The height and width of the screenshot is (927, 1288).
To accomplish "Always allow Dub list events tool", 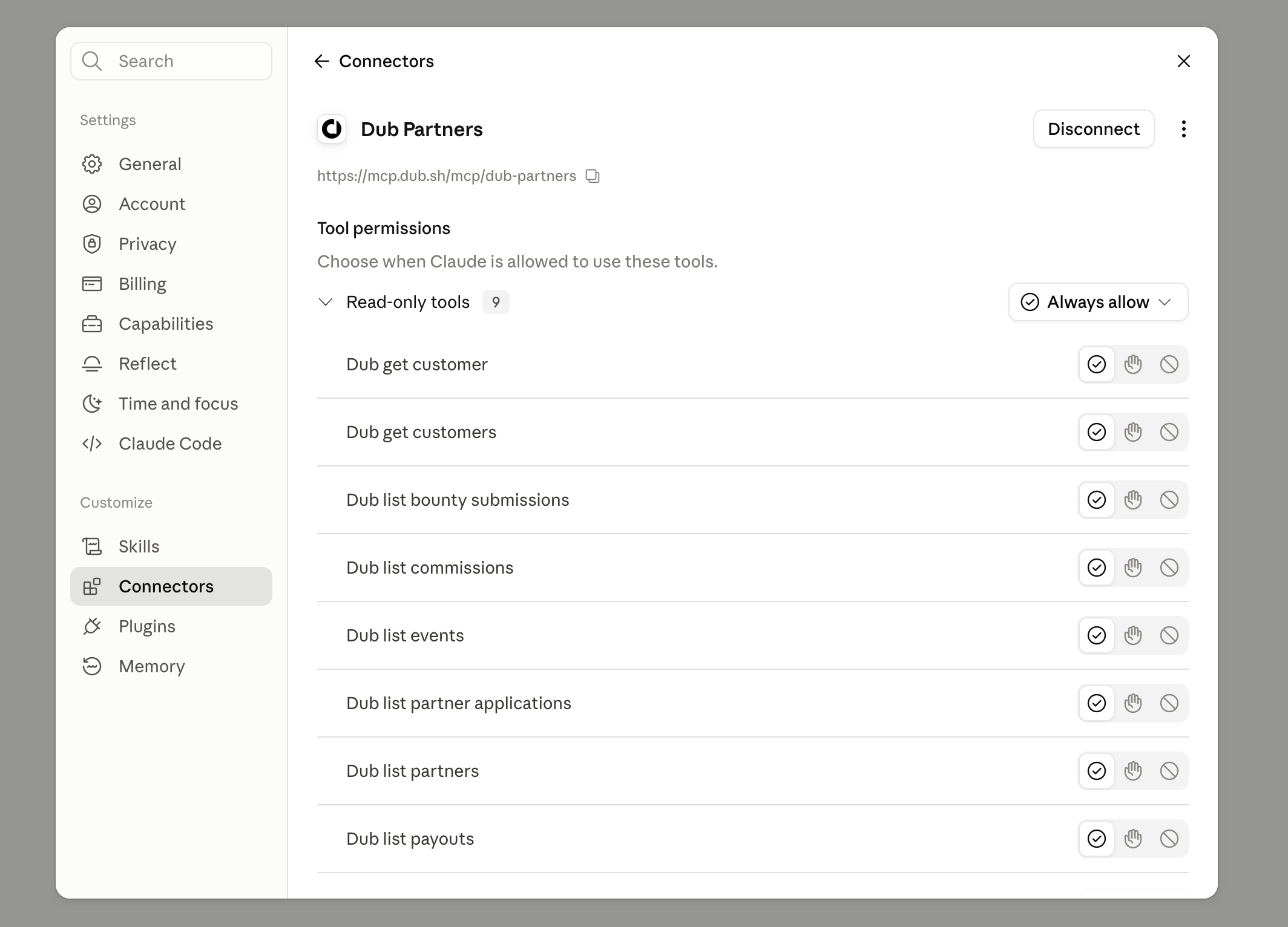I will (x=1096, y=635).
